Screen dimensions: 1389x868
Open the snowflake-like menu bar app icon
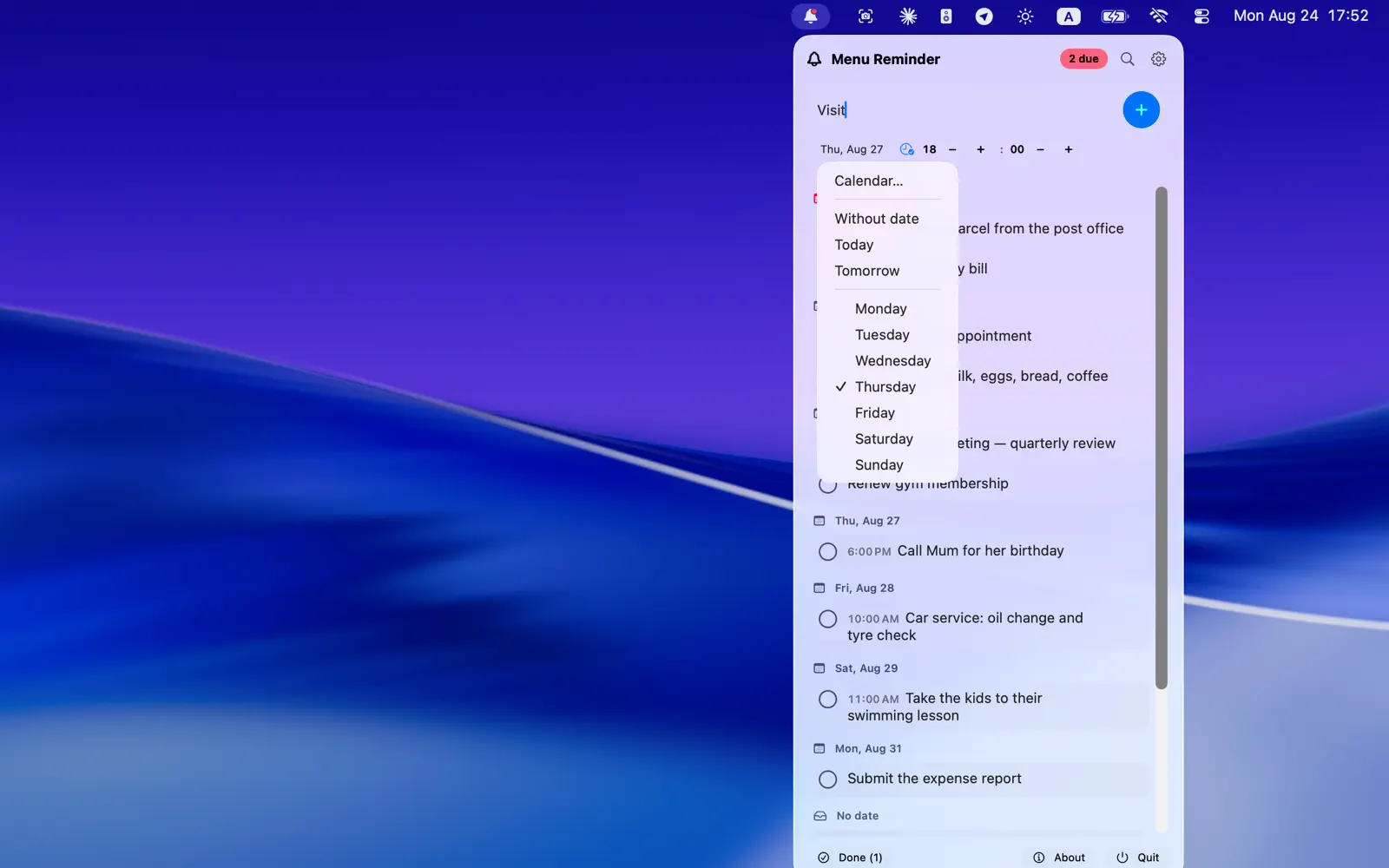pos(908,16)
